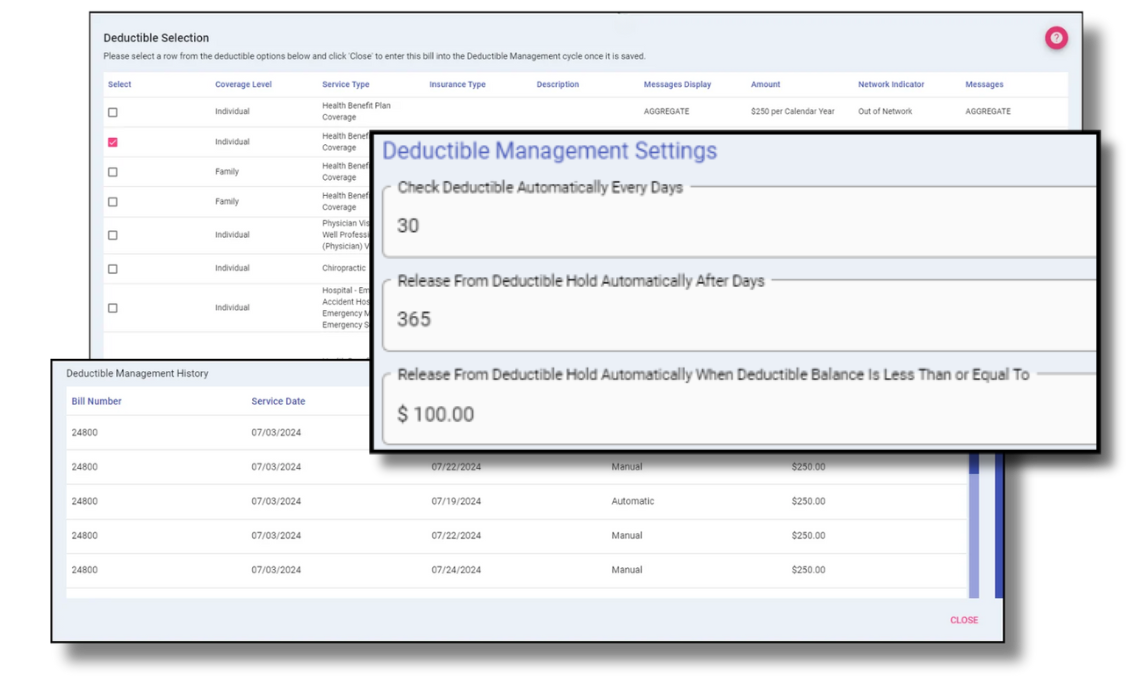Image resolution: width=1148 pixels, height=689 pixels.
Task: Click the CLOSE button
Action: click(963, 620)
